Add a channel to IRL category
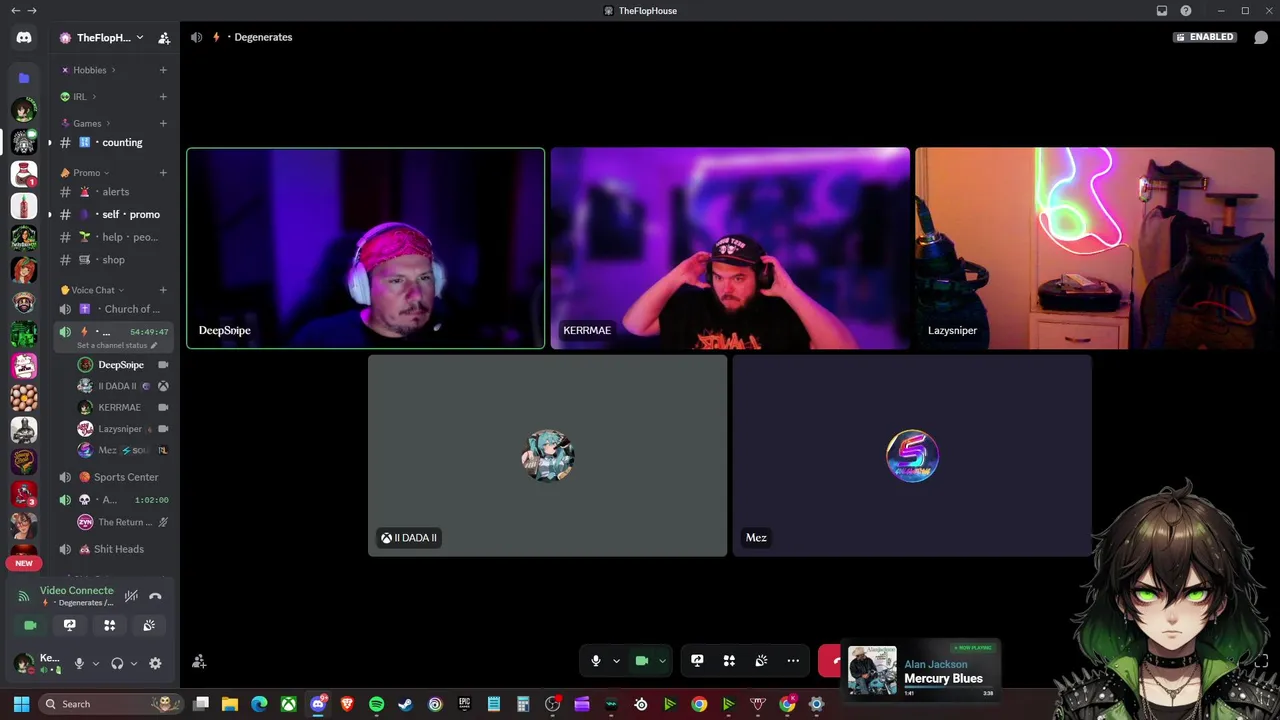 [163, 97]
